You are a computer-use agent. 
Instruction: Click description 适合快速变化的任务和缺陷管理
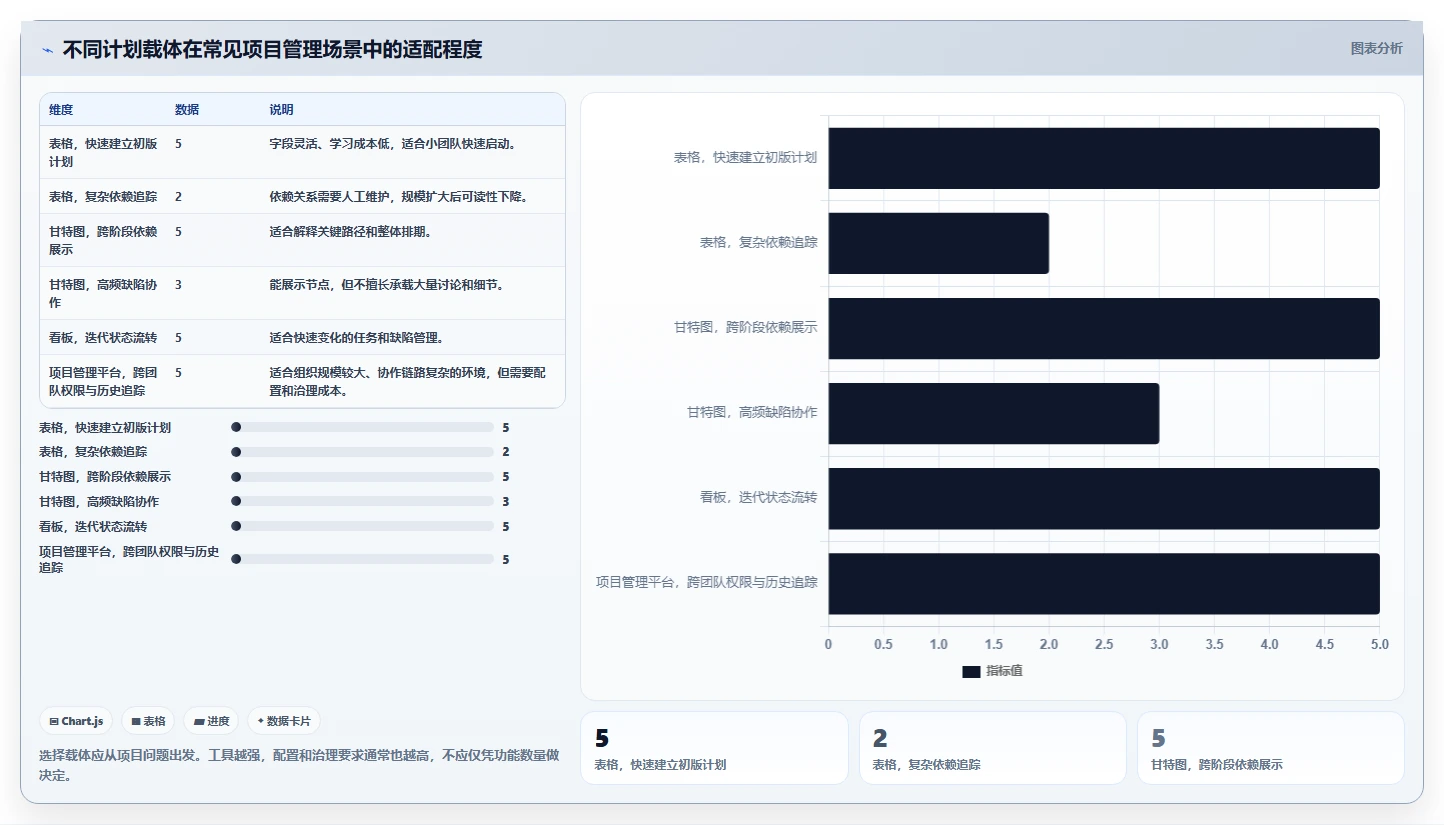(356, 337)
